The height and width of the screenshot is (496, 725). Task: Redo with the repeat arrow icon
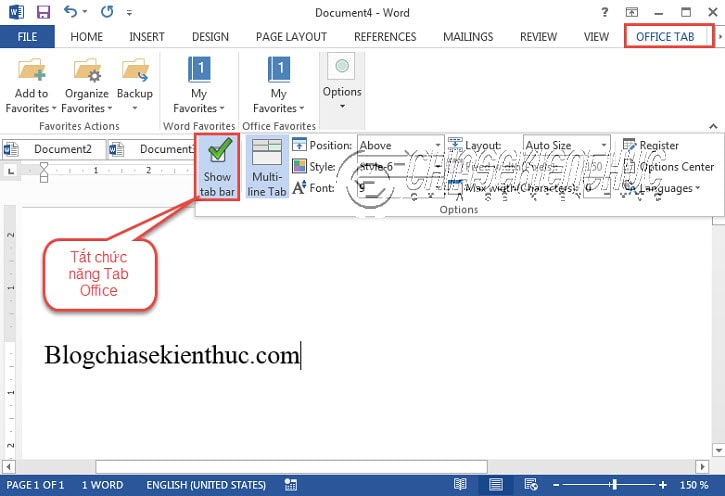(107, 12)
